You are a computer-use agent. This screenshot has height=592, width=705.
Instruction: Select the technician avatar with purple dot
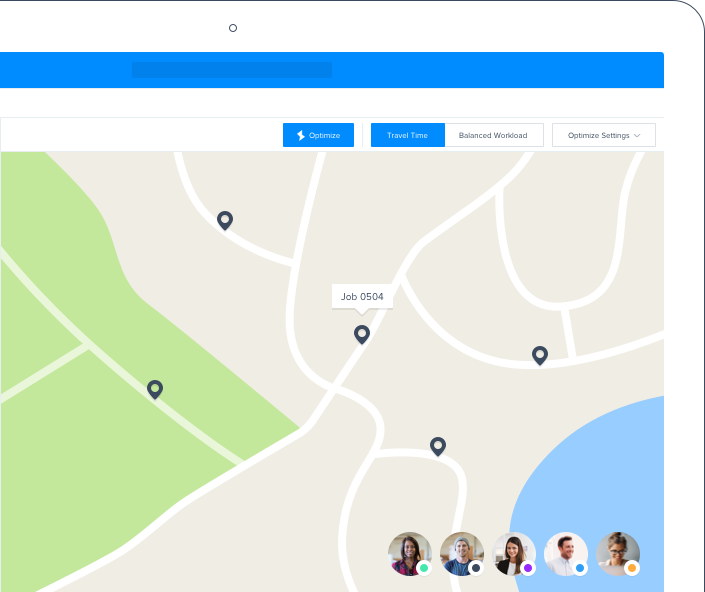click(x=514, y=554)
